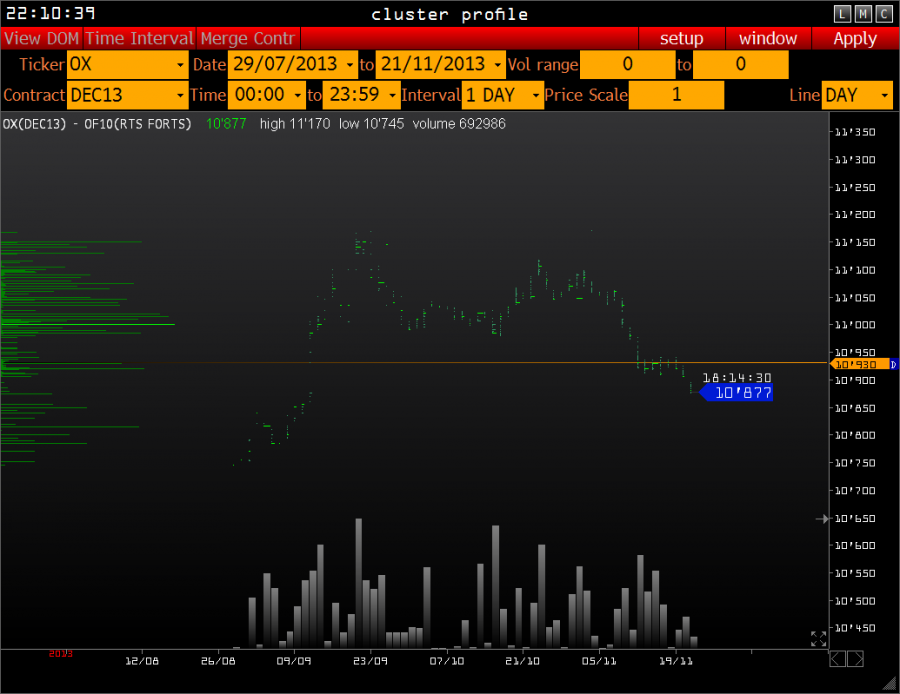The width and height of the screenshot is (900, 694).
Task: Open the Interval dropdown set to 1 DAY
Action: click(x=503, y=96)
